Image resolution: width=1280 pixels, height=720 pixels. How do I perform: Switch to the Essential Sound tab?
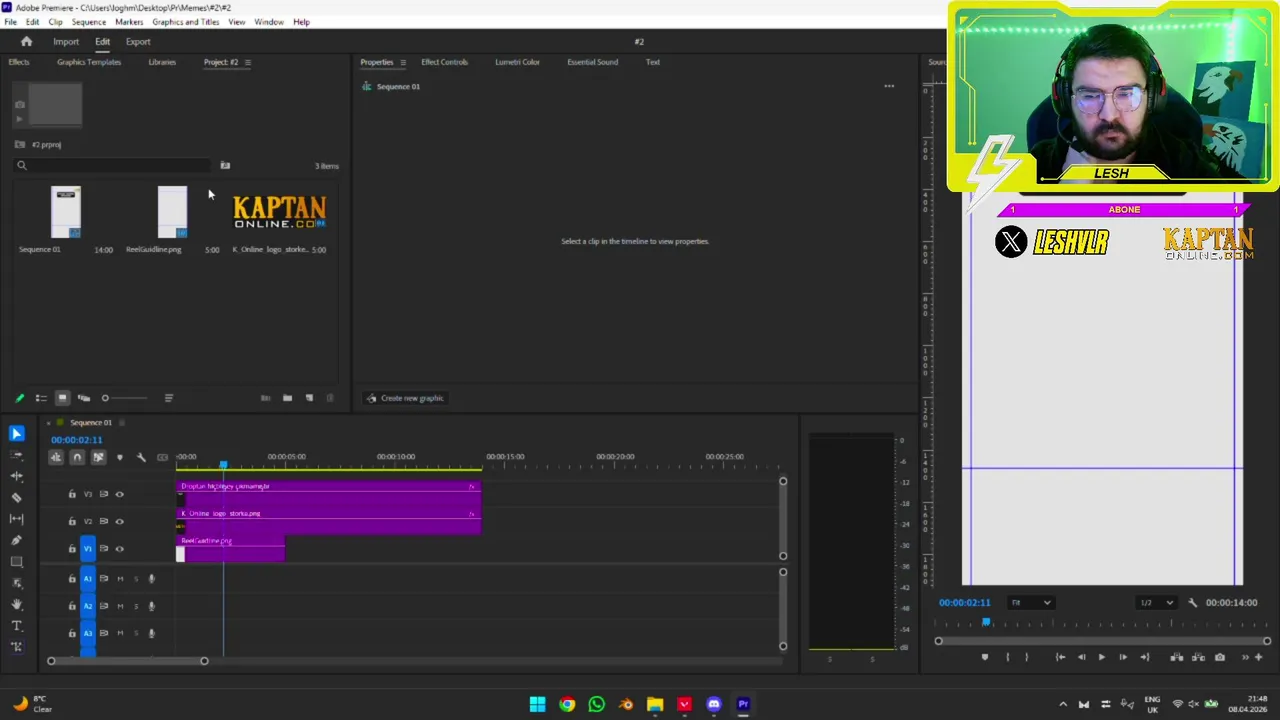[592, 62]
